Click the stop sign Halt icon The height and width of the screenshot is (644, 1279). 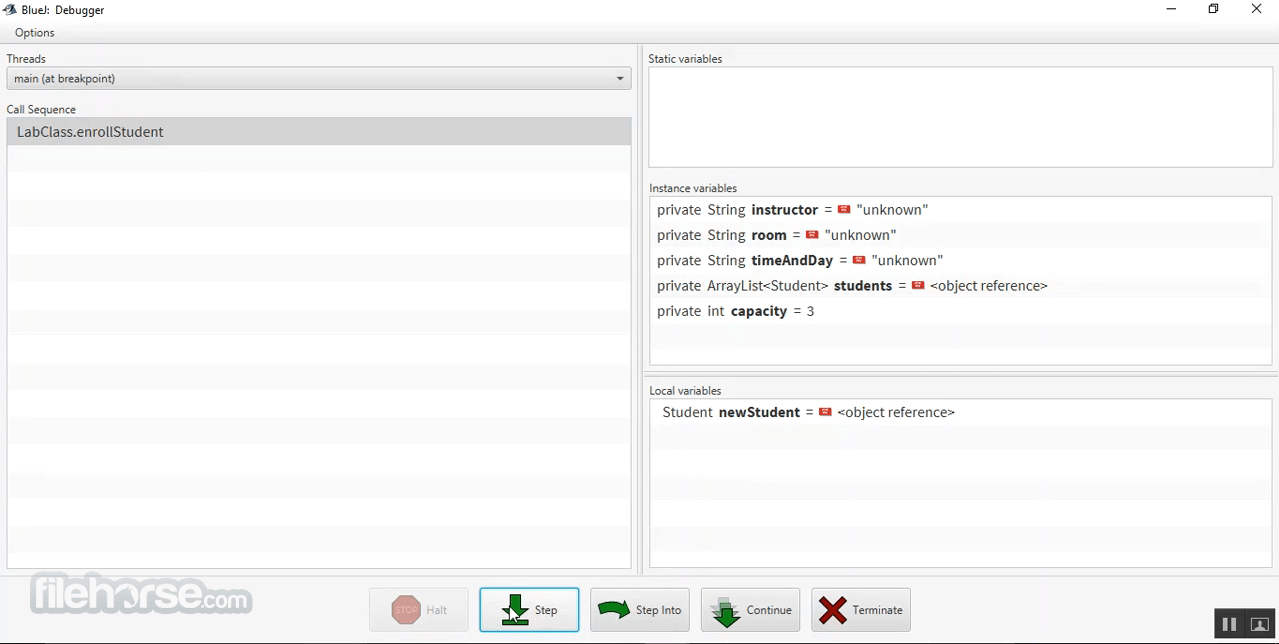pos(406,610)
